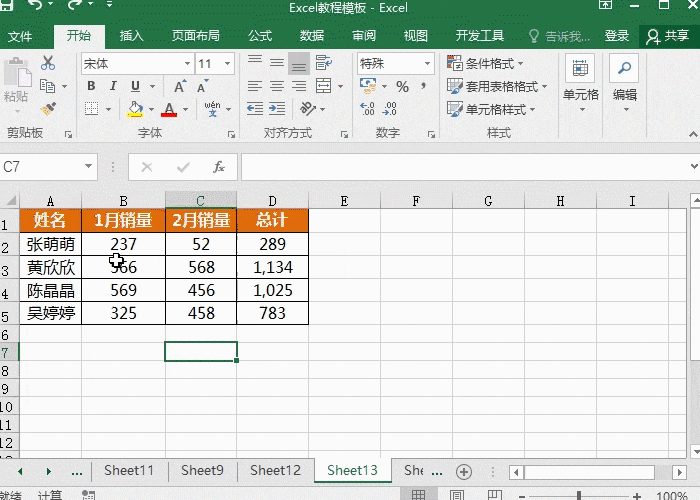Viewport: 700px width, 500px height.
Task: Add a new sheet with plus icon
Action: [463, 470]
